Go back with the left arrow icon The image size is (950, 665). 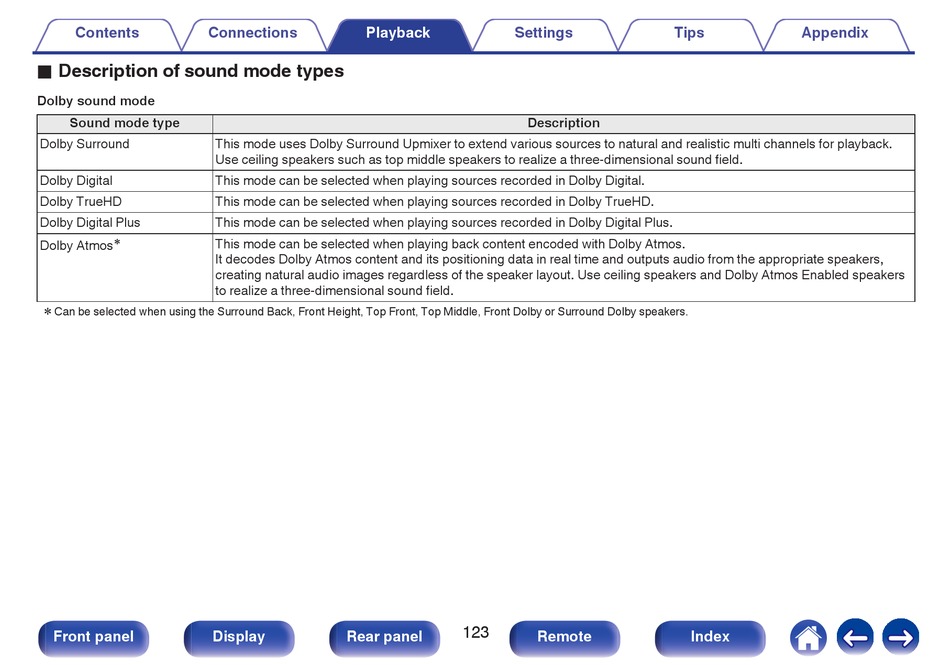855,637
